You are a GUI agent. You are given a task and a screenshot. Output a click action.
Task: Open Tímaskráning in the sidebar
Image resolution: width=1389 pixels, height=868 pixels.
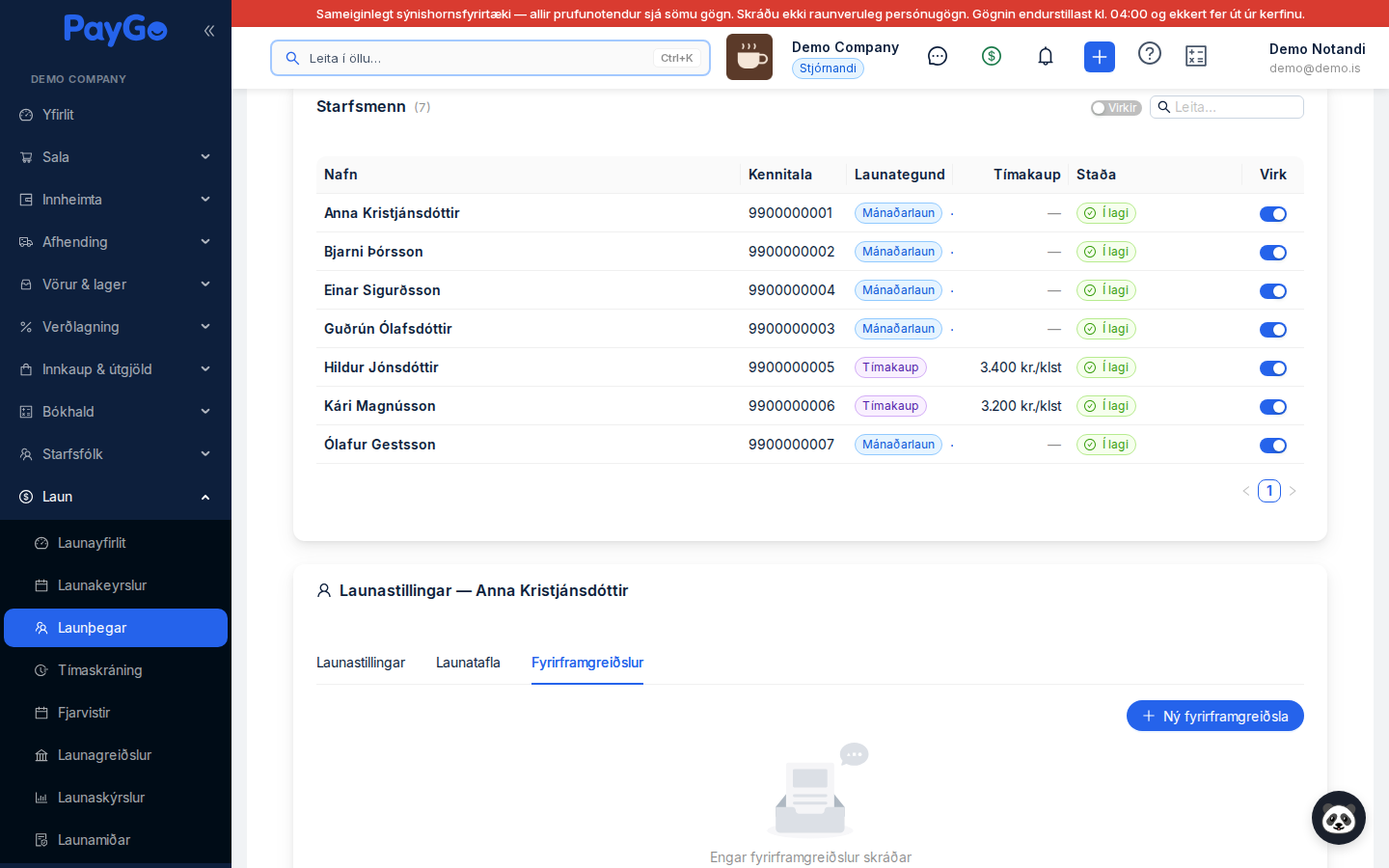click(116, 670)
